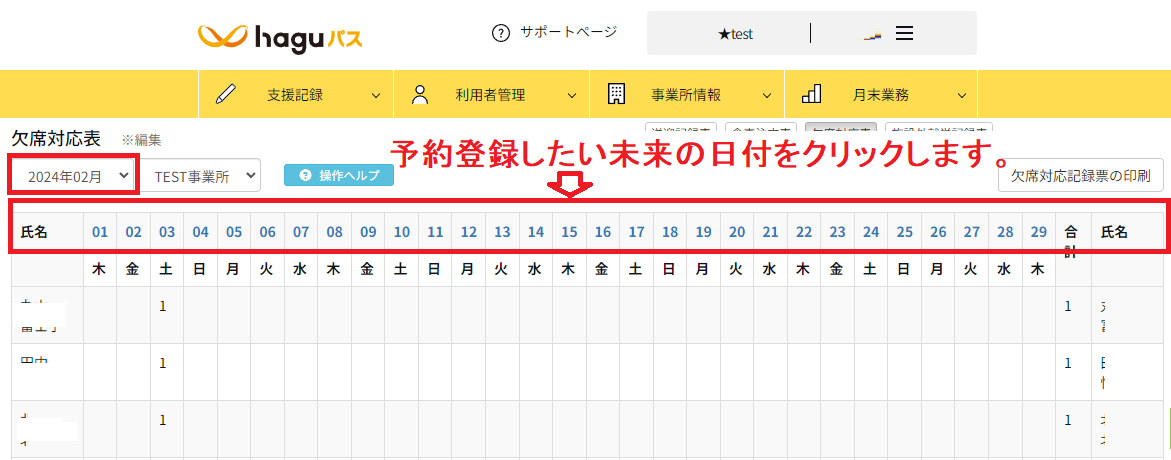Screen dimensions: 1171x460
Task: Click the pencil icon for 支援記録
Action: click(226, 95)
